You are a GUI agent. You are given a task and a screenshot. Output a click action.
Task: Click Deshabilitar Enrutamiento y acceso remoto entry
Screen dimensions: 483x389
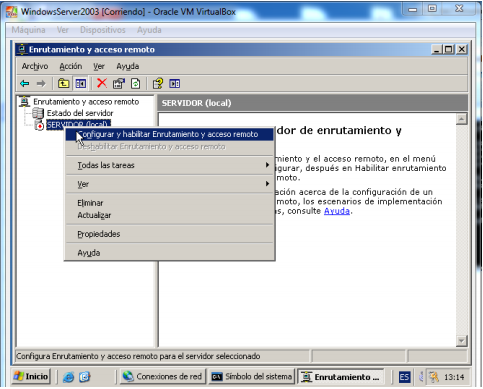[x=170, y=147]
